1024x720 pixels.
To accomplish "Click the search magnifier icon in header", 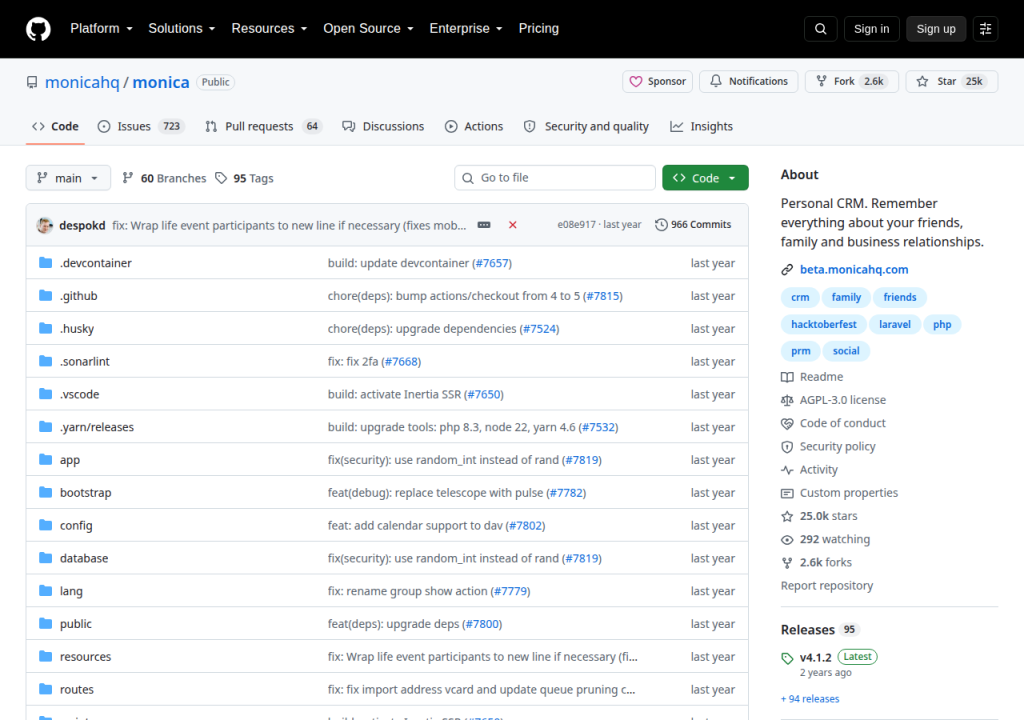I will (x=821, y=29).
